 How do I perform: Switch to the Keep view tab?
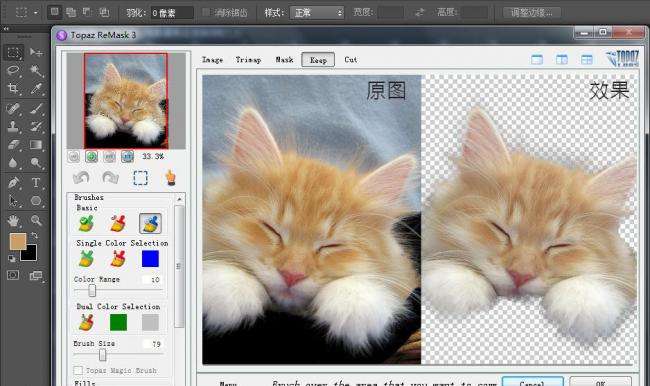(318, 60)
